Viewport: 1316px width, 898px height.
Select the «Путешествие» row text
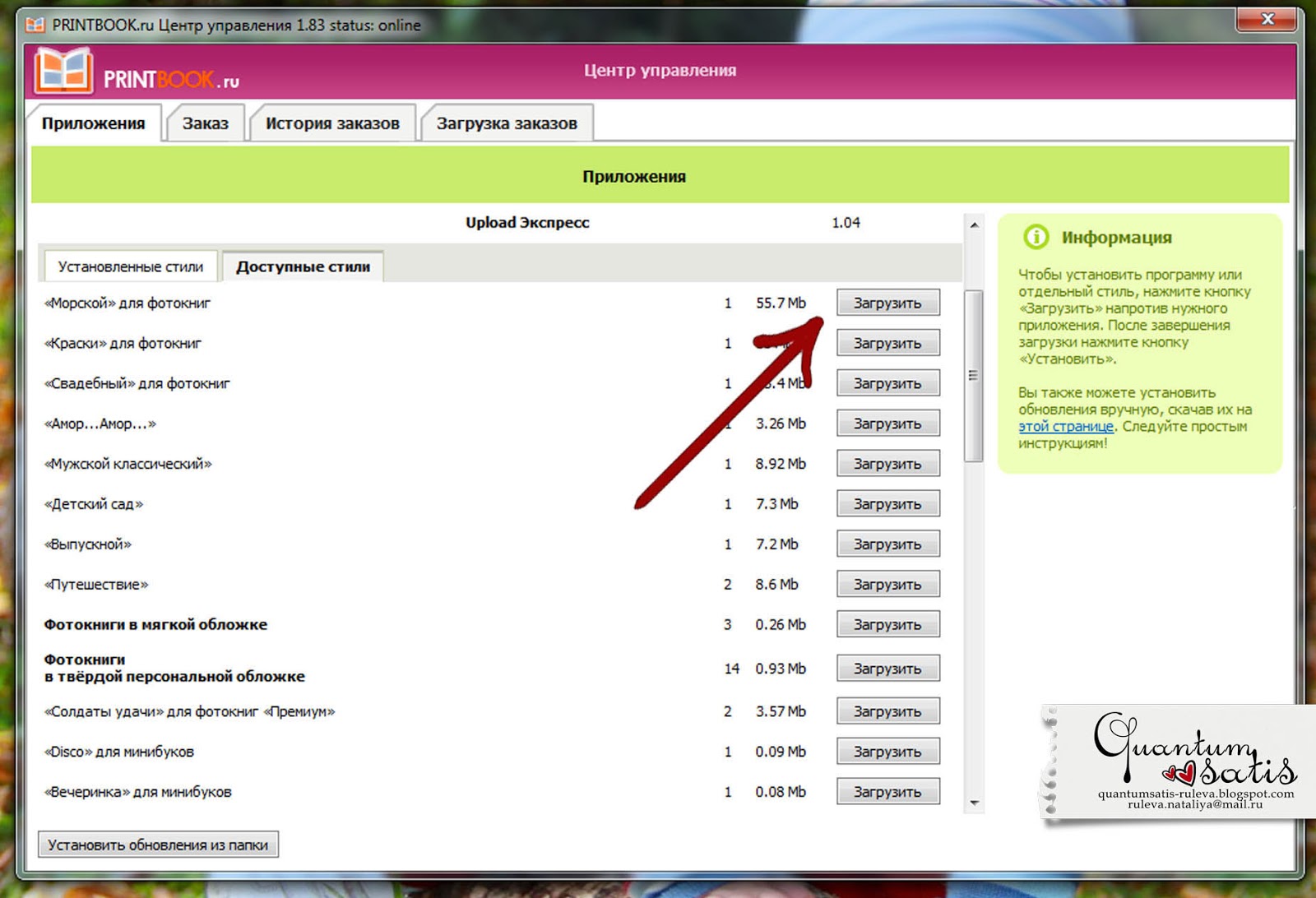96,586
